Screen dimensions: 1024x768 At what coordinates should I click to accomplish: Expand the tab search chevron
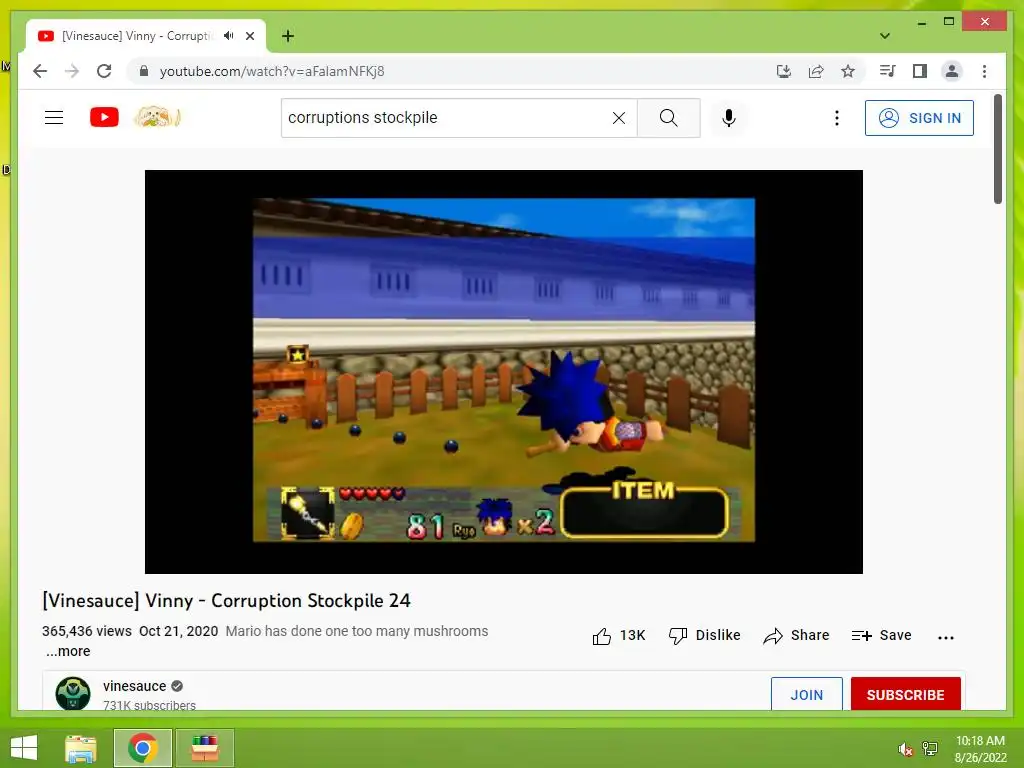tap(885, 36)
